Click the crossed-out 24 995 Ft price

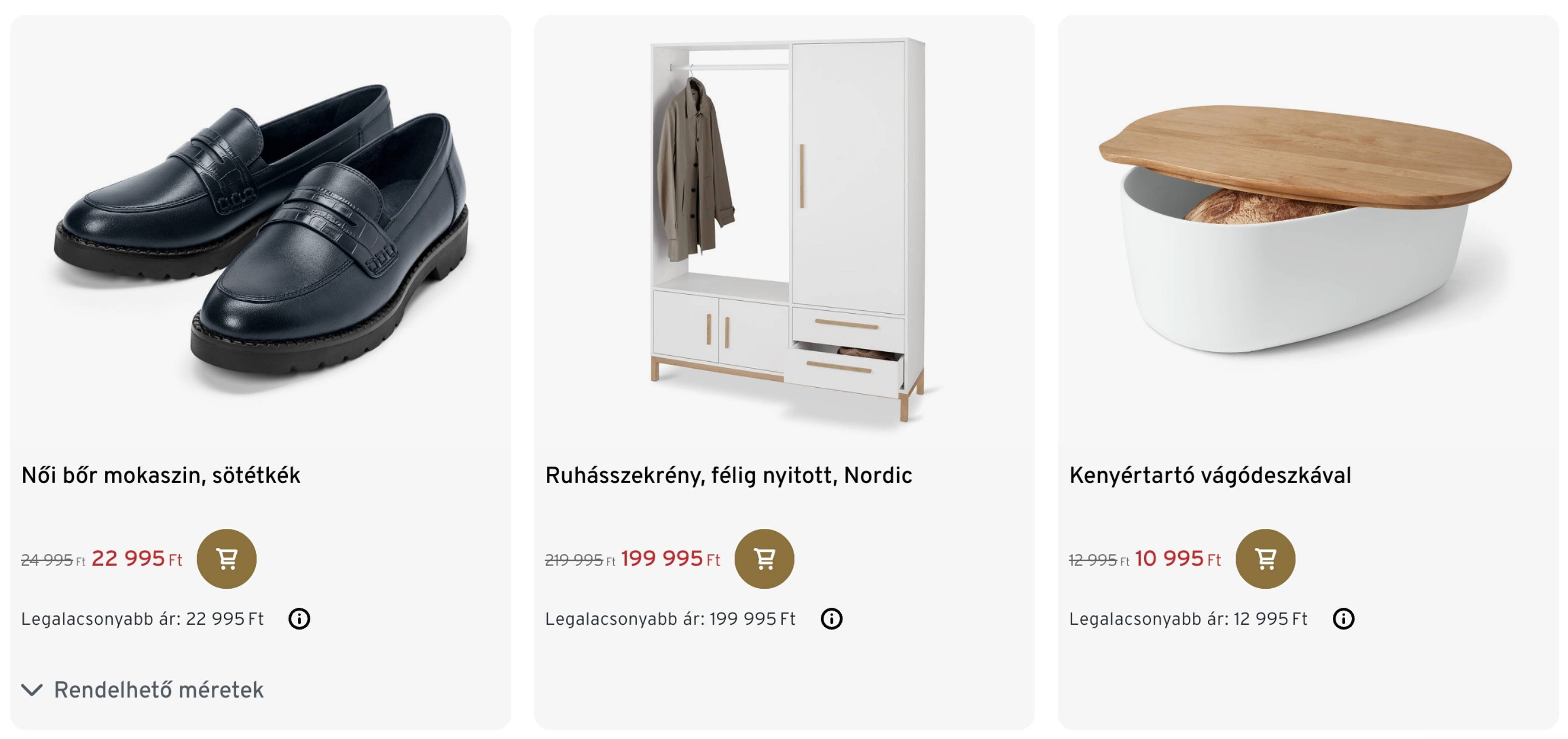point(52,559)
